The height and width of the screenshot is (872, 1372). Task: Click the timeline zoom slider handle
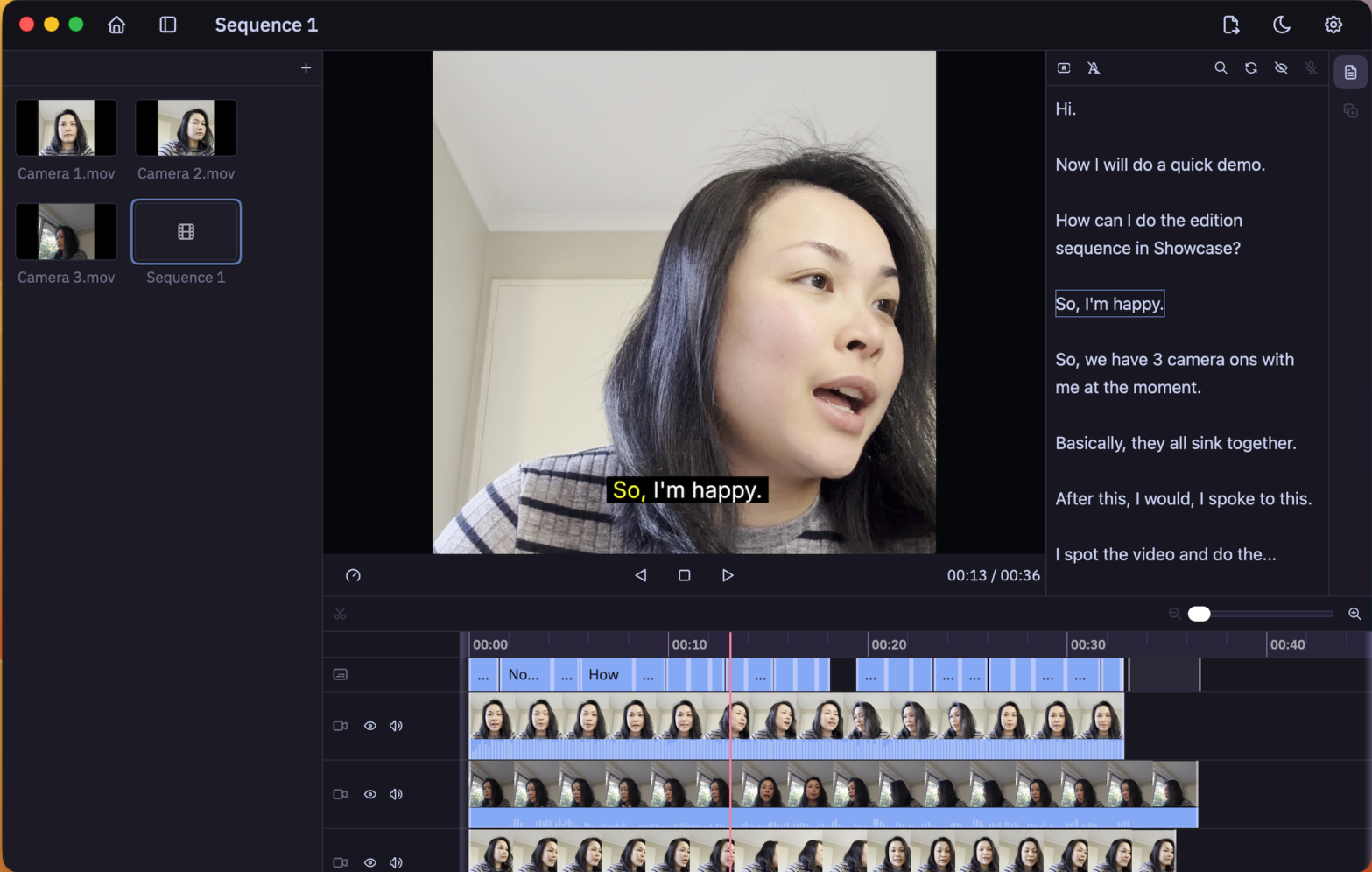pos(1200,614)
